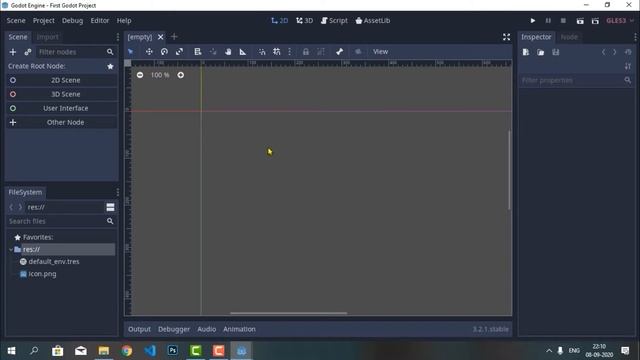Open the Debug menu

(72, 20)
